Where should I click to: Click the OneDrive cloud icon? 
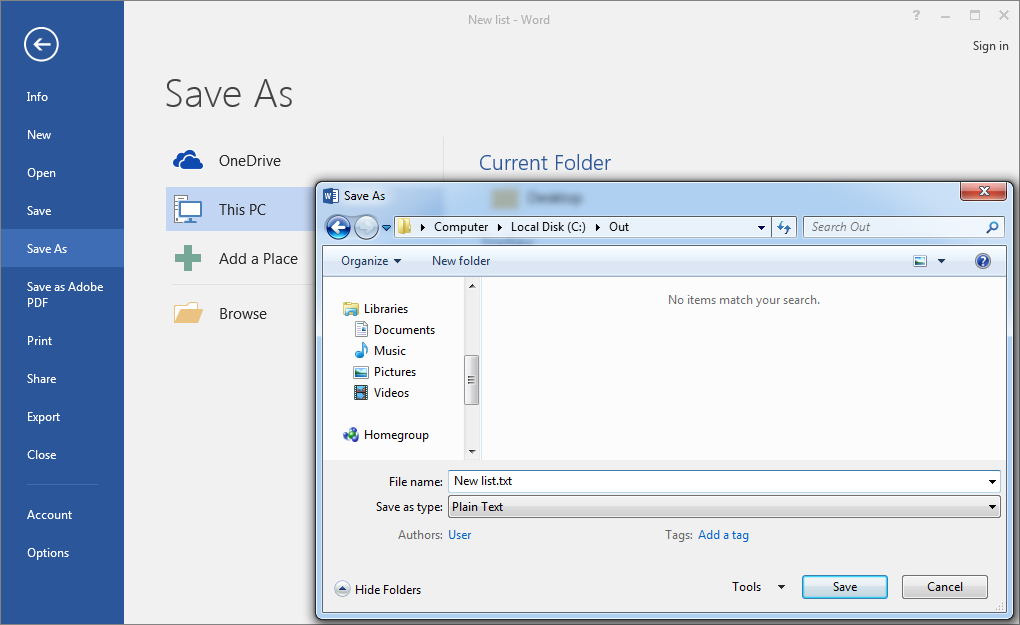(188, 160)
